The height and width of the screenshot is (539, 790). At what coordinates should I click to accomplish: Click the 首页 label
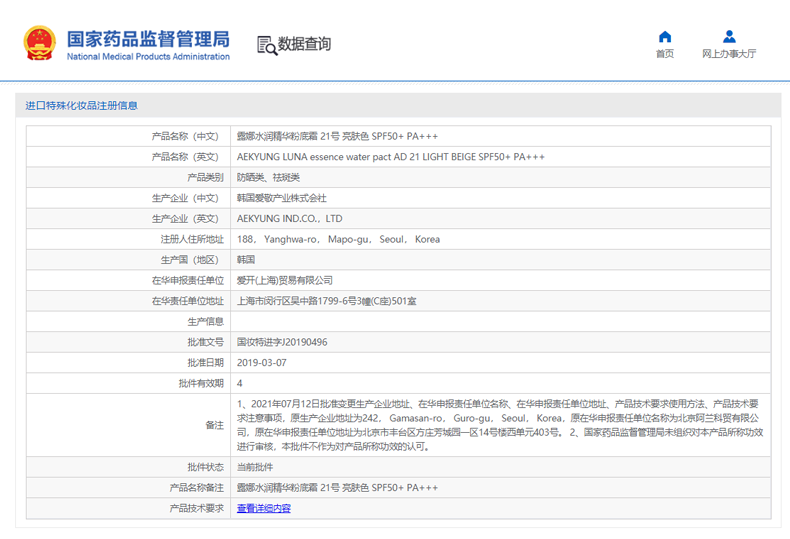pos(665,53)
